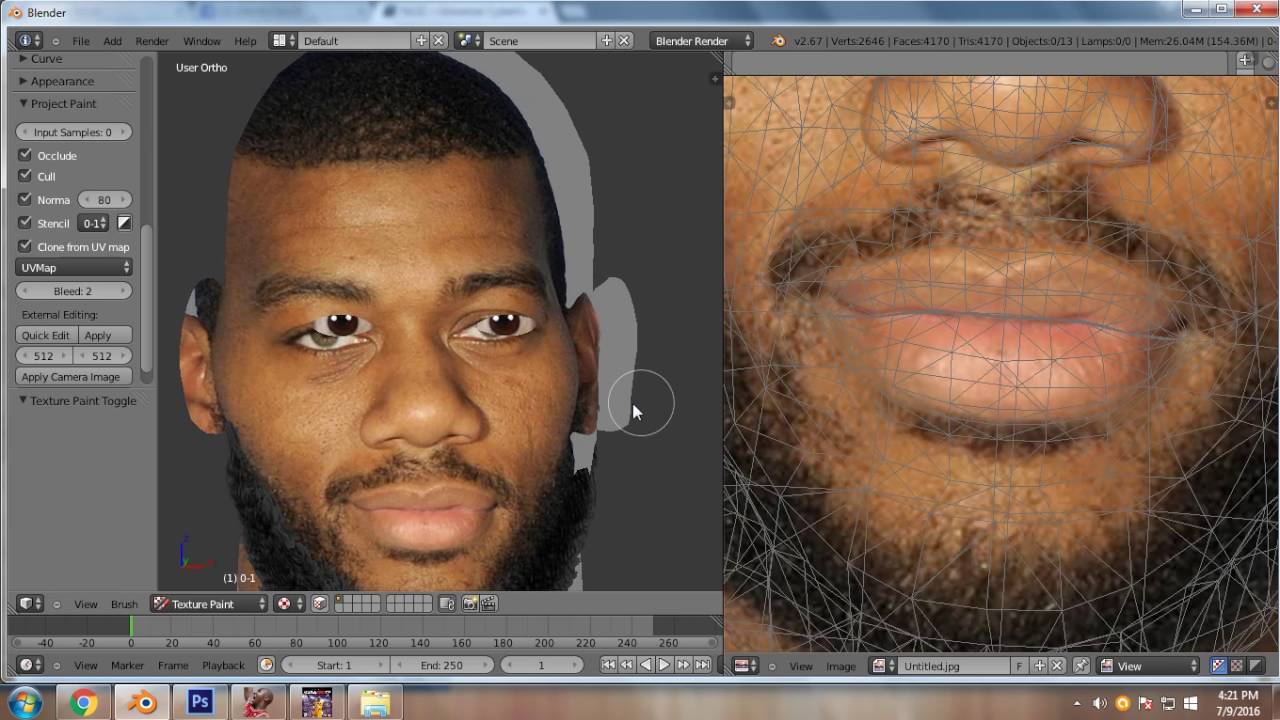Unlink the Untitled.jpg image

coord(1057,666)
